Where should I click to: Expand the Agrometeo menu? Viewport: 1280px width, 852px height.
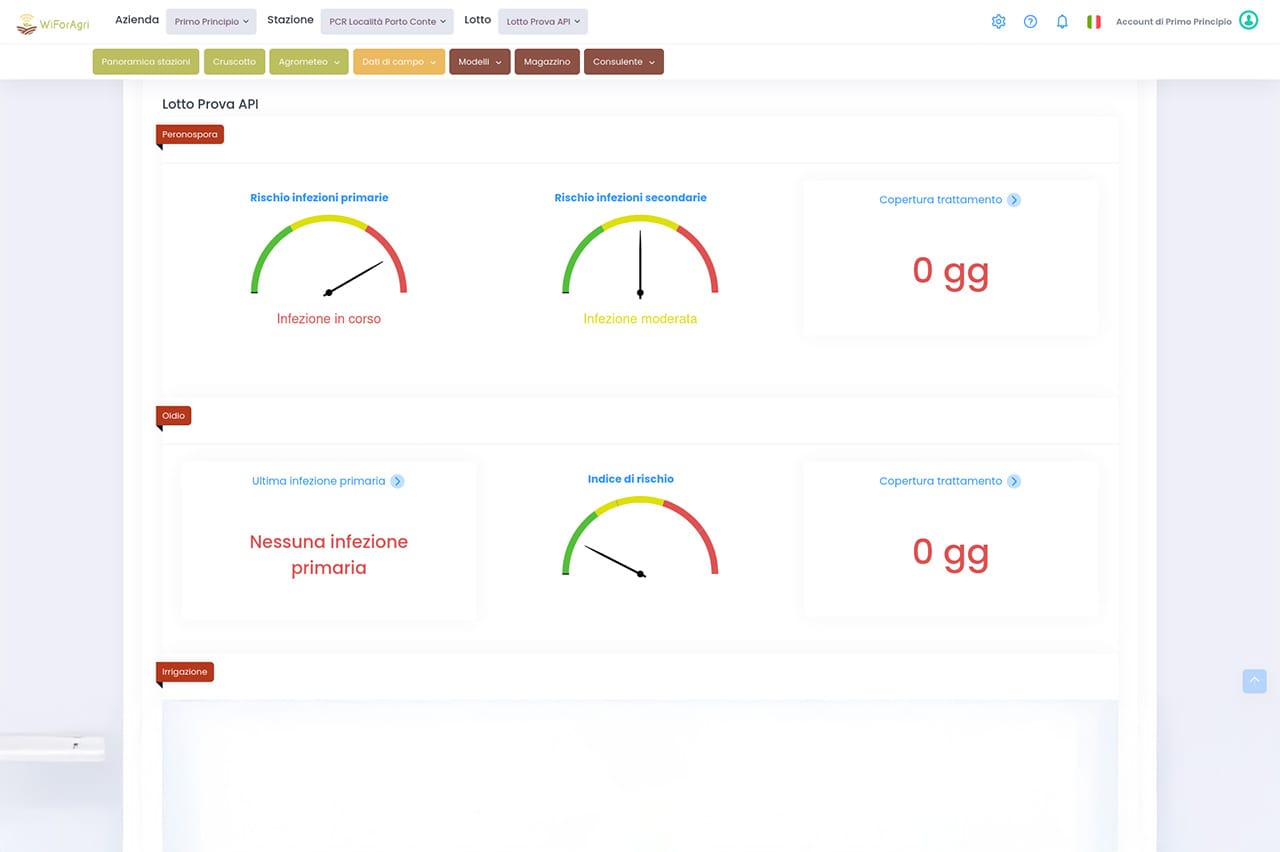308,62
